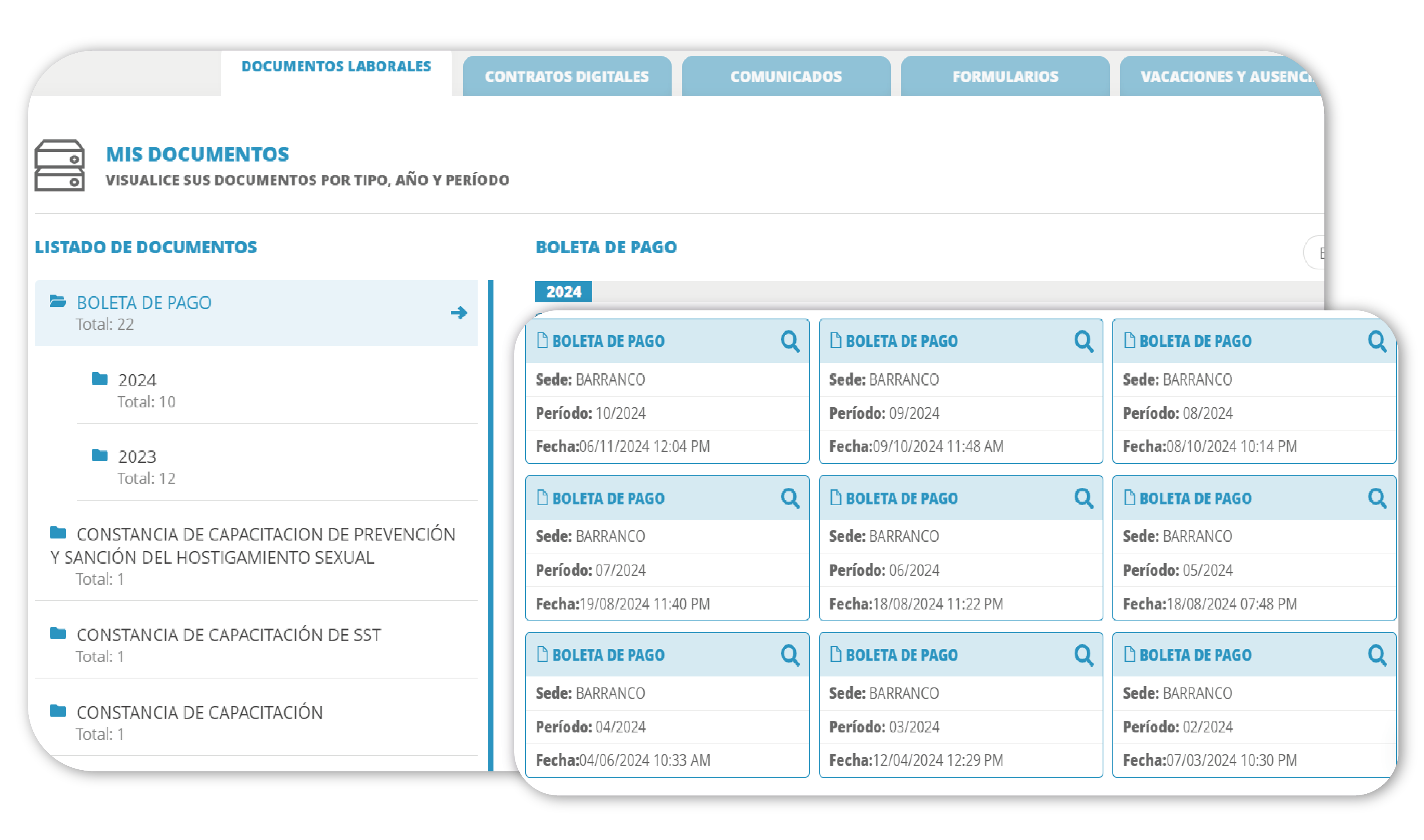Click the Boleta de Pago 10/2024 card title

608,341
